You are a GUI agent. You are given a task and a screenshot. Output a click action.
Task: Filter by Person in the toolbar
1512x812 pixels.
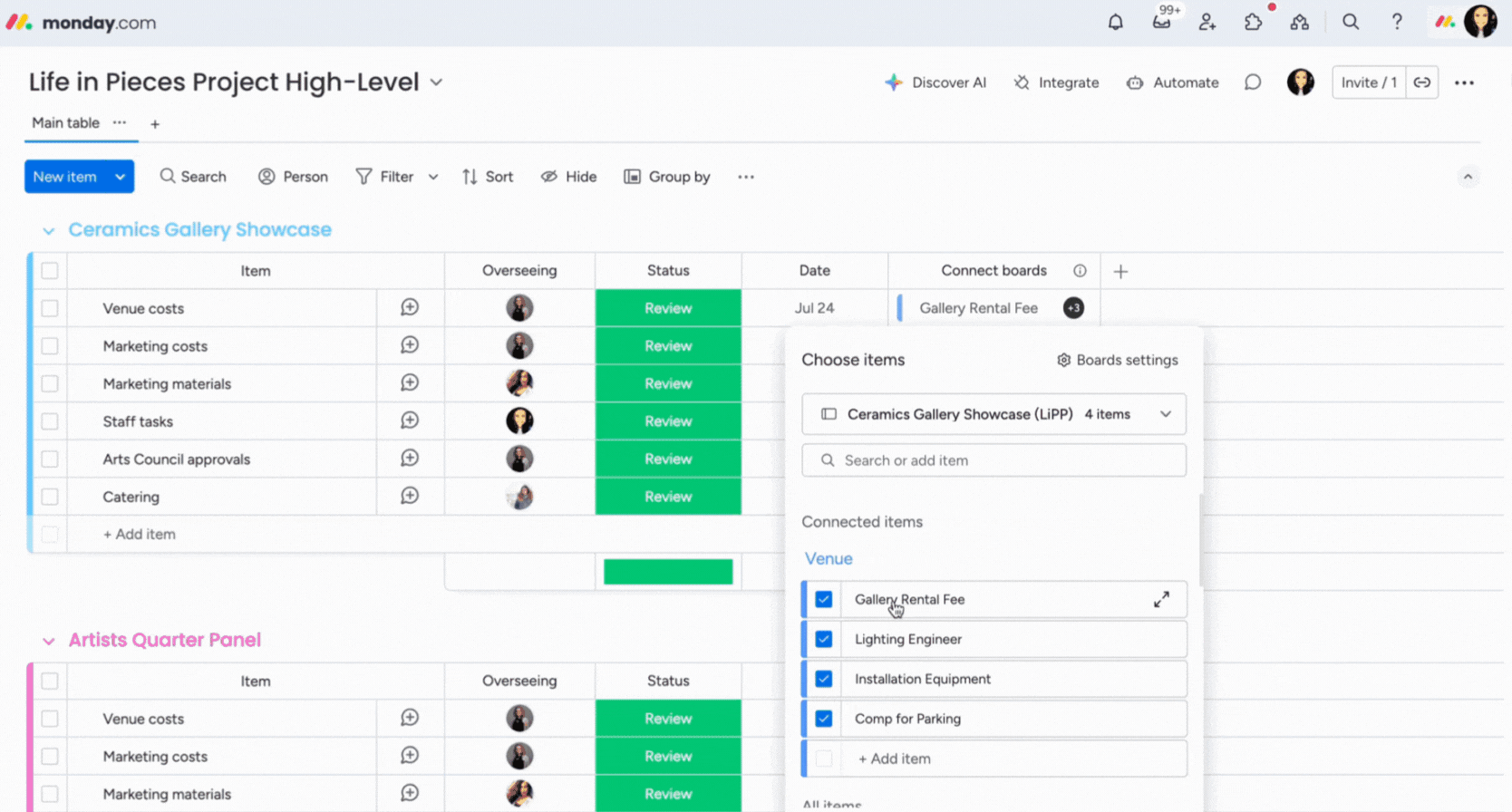(x=293, y=177)
